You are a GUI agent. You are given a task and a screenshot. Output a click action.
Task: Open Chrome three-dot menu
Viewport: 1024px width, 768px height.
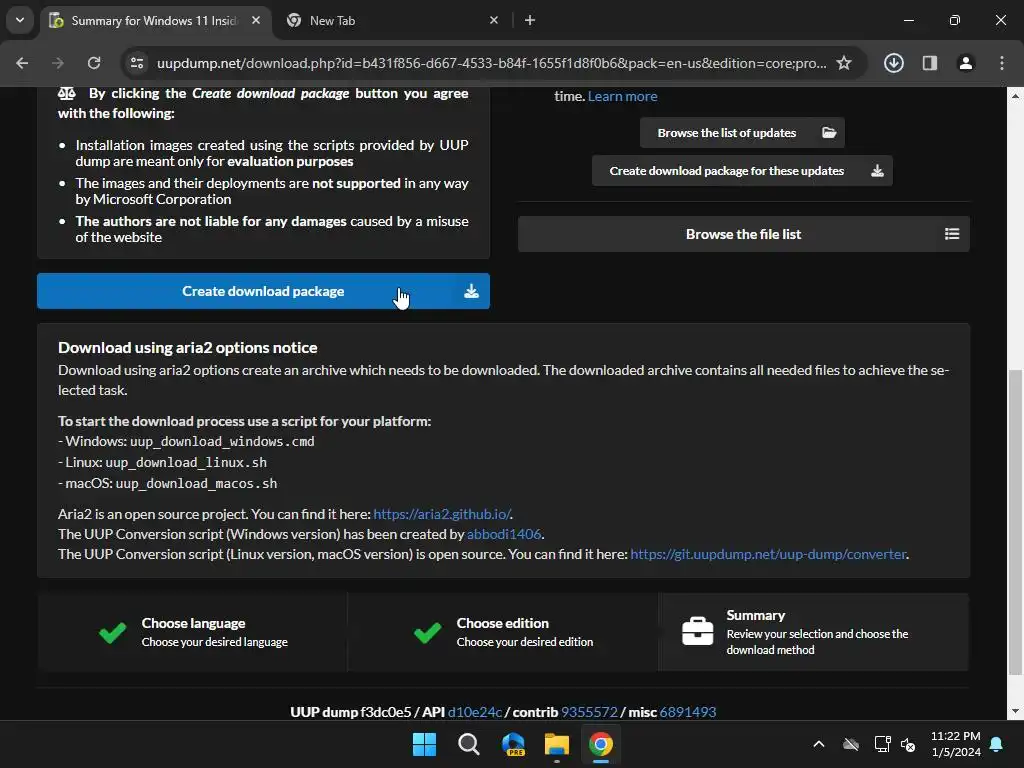pyautogui.click(x=1001, y=63)
